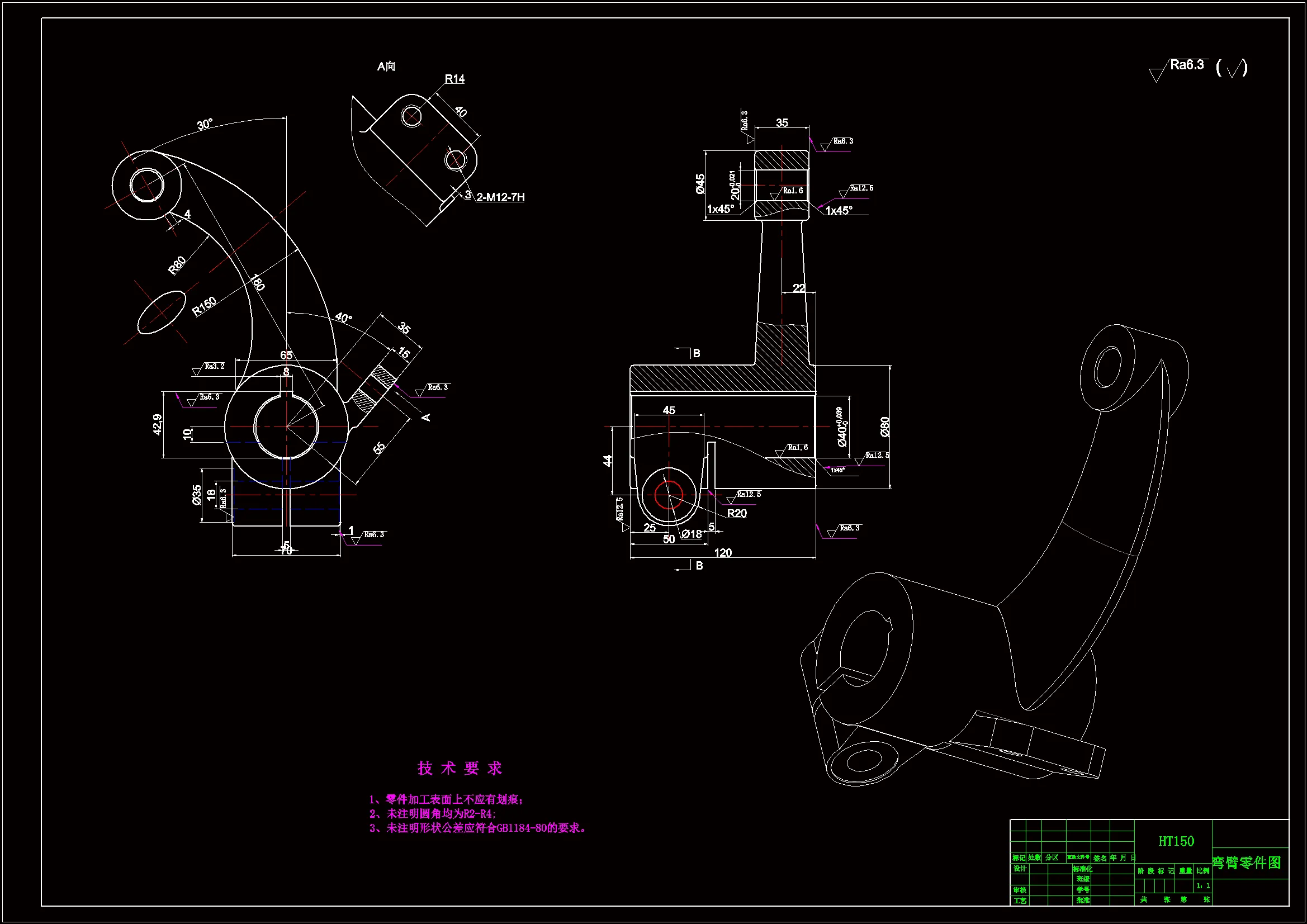Select the HT150 material text in title block
Screen dimensions: 1307x924
tap(1176, 841)
